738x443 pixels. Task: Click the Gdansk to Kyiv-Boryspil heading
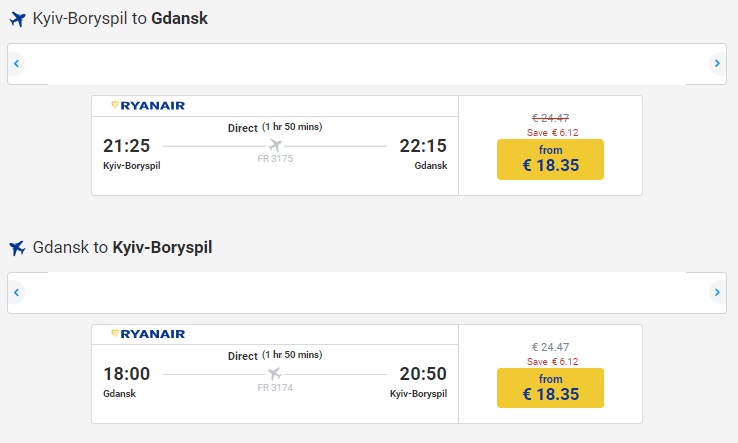point(122,247)
